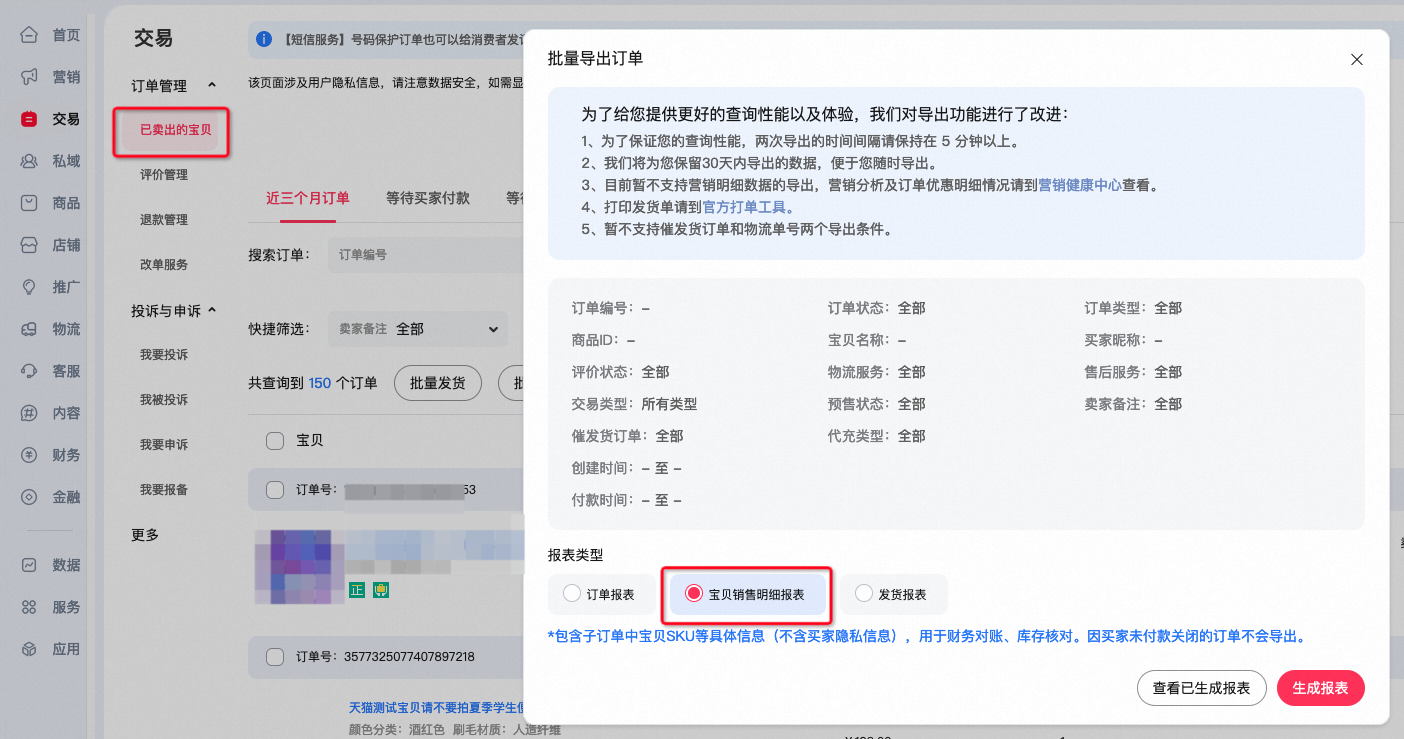Open the 私域 people icon

30,161
